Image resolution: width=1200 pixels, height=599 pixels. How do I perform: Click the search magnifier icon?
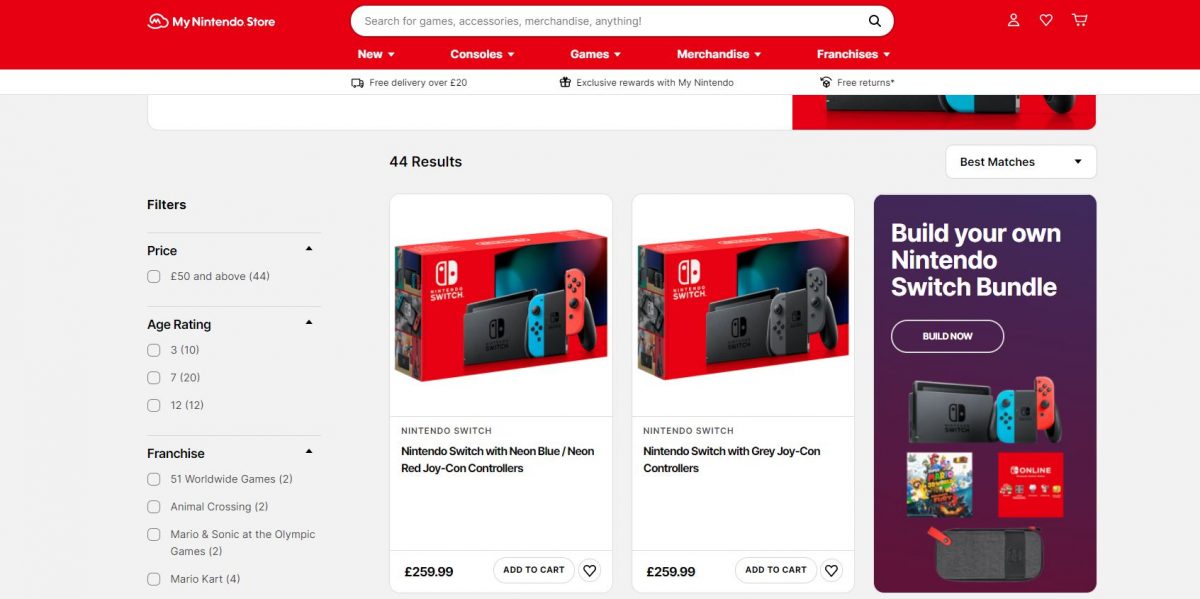875,21
